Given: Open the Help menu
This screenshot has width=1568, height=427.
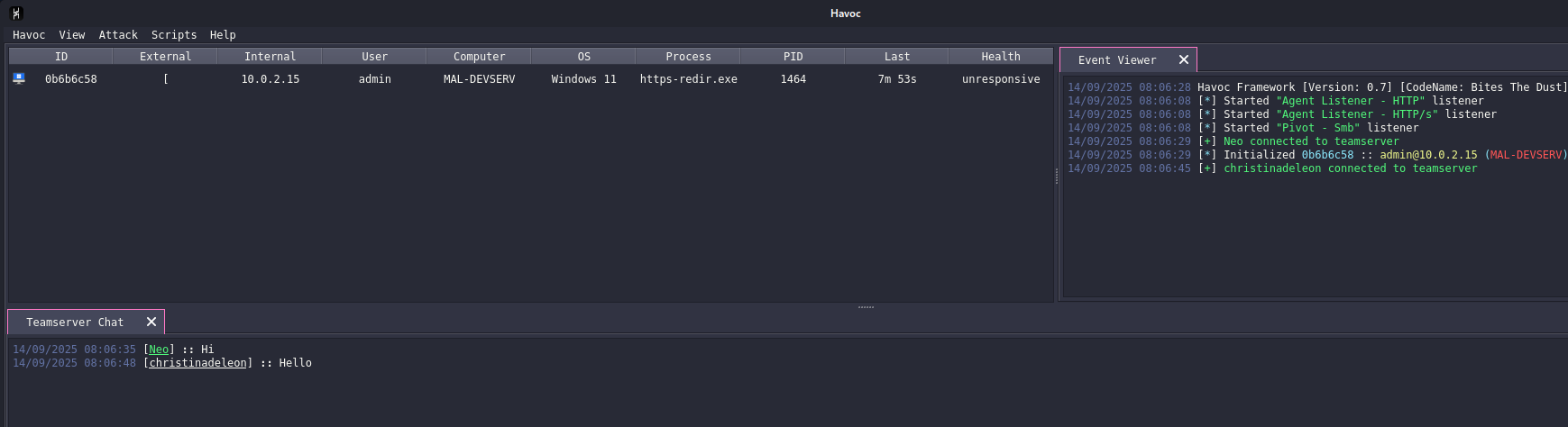Looking at the screenshot, I should [x=223, y=35].
